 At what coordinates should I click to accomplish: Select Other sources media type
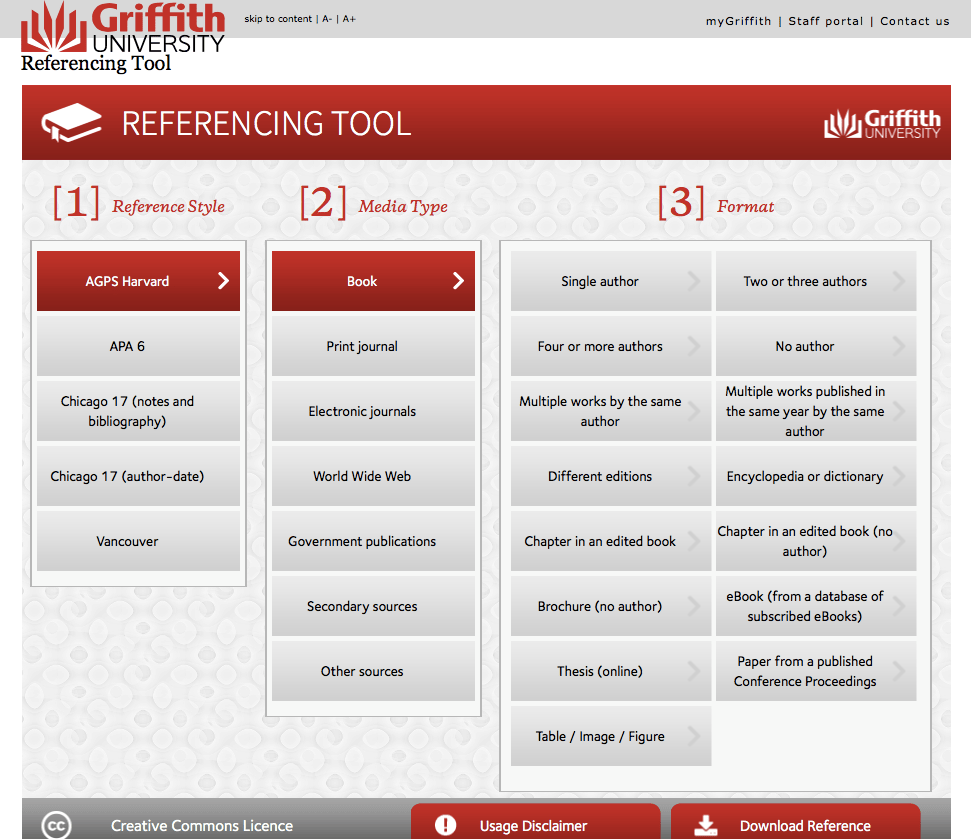(x=373, y=671)
